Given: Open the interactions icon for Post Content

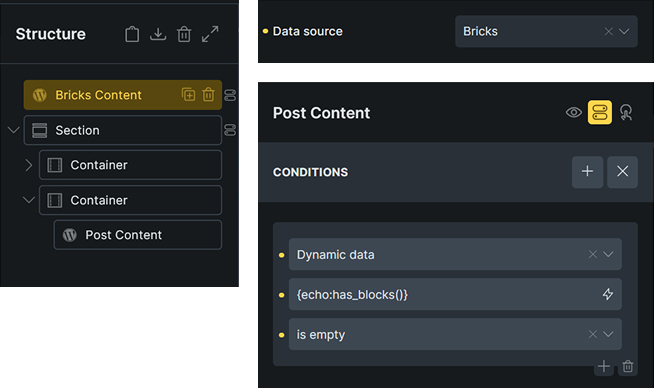Looking at the screenshot, I should [x=626, y=113].
